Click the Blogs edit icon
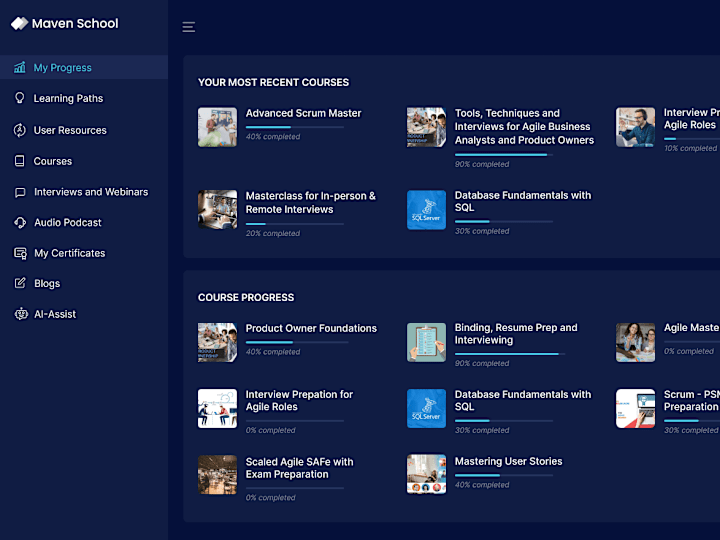 click(x=20, y=283)
